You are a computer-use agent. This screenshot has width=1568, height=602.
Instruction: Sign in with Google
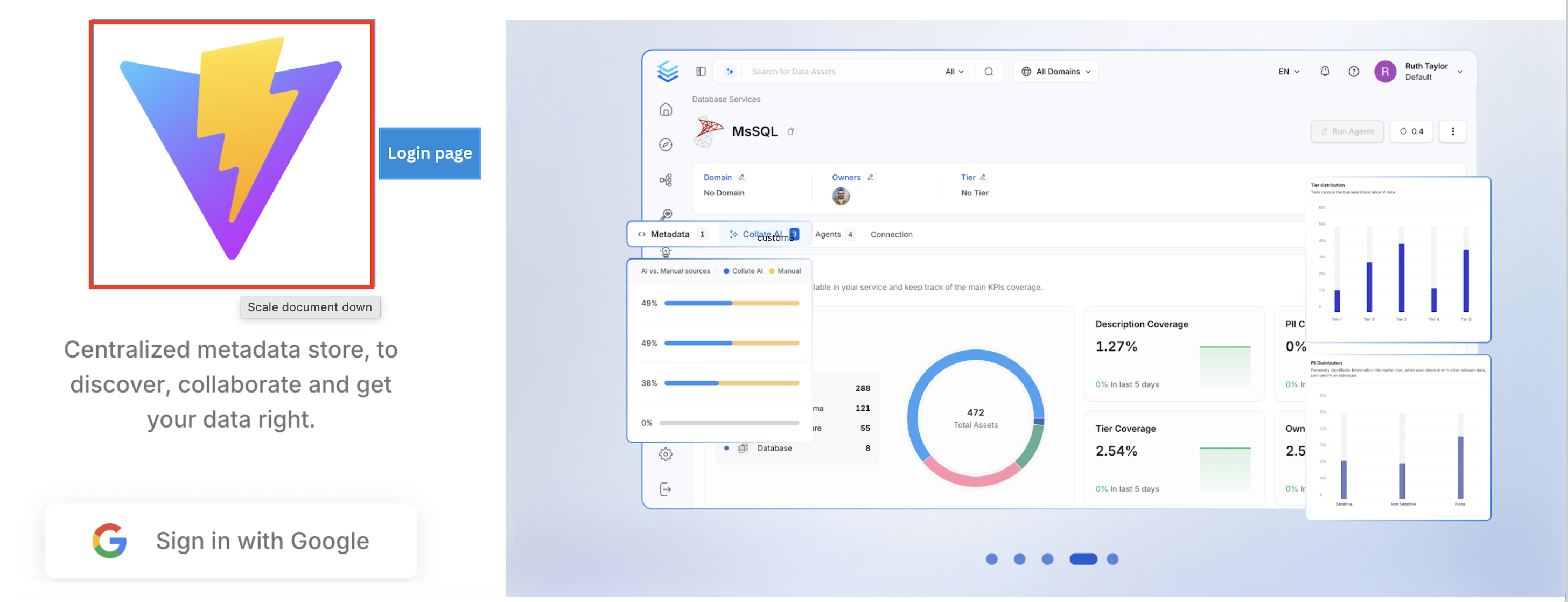tap(230, 541)
